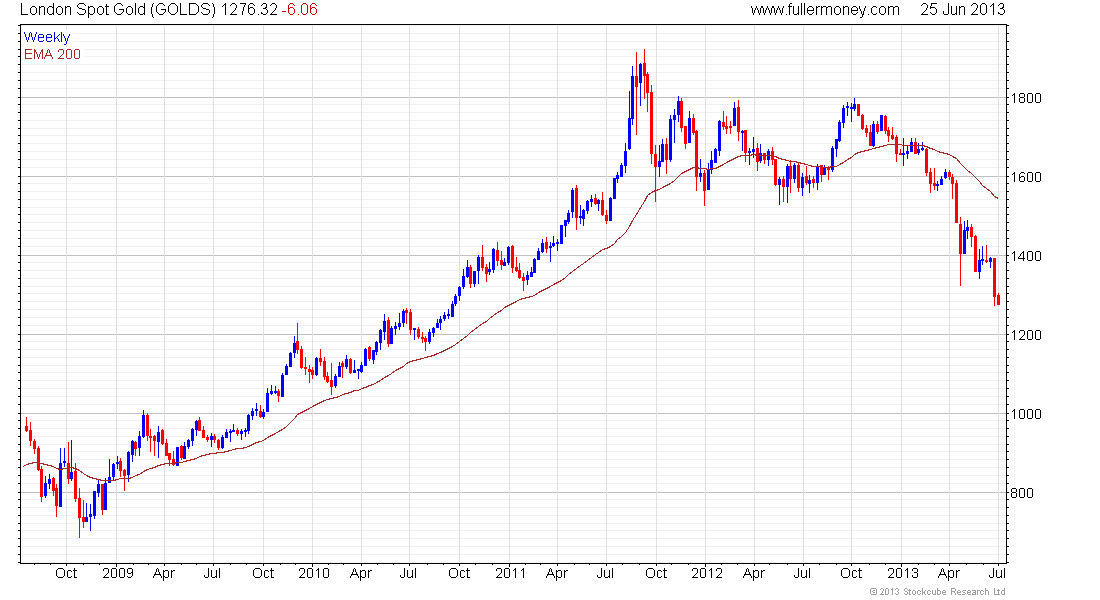This screenshot has width=1100, height=600.
Task: Select the Weekly timeframe label
Action: (x=47, y=37)
